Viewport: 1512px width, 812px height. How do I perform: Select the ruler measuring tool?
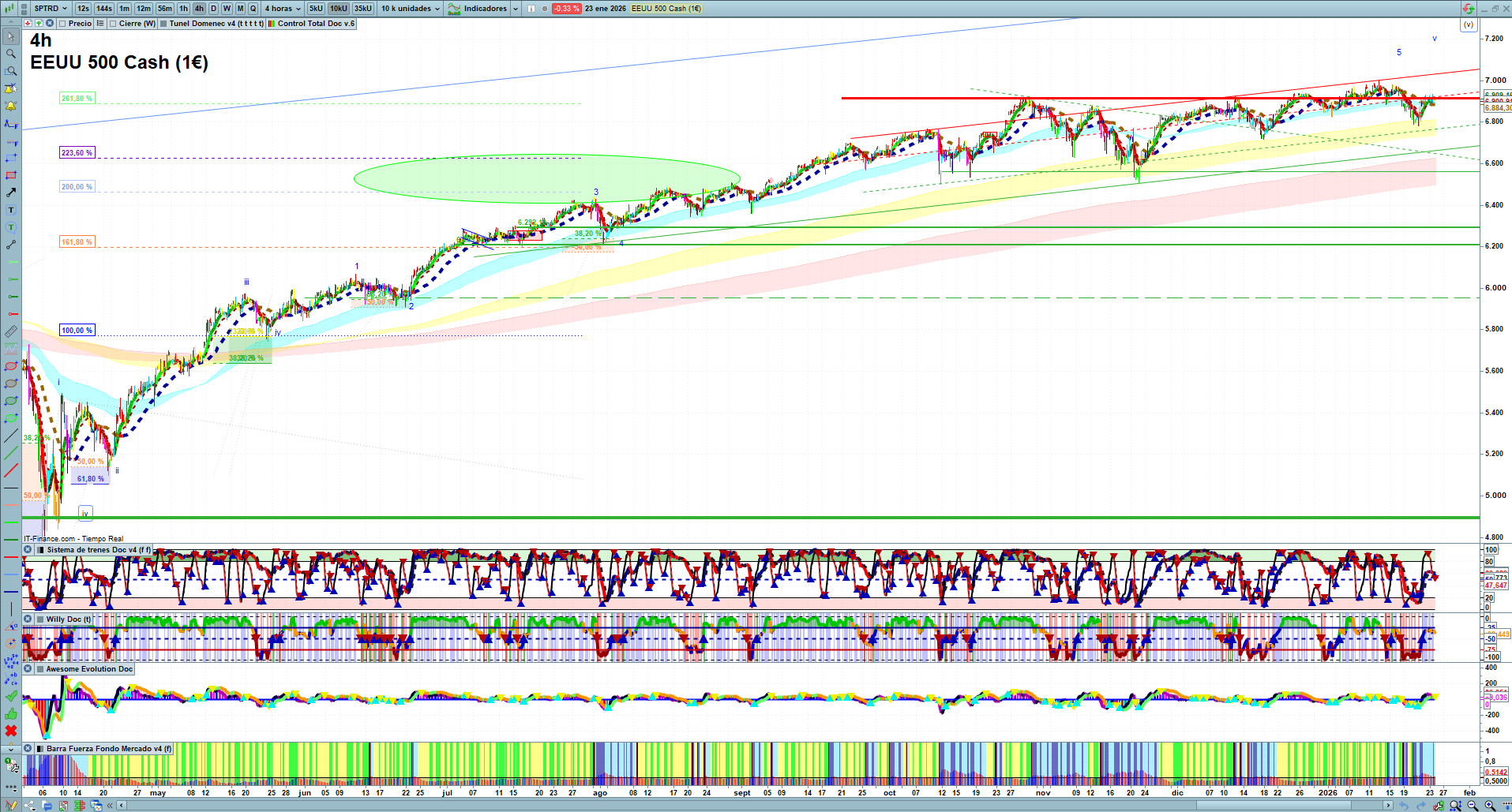coord(11,331)
